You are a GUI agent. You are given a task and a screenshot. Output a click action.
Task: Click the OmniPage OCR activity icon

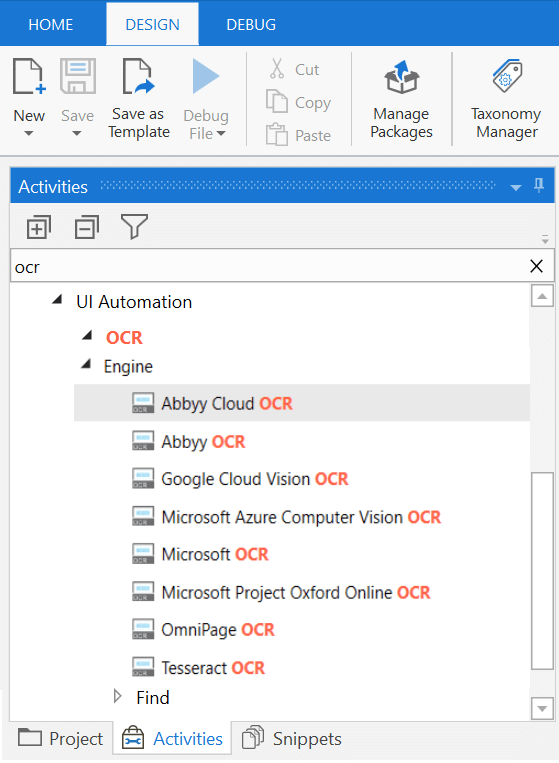point(143,629)
